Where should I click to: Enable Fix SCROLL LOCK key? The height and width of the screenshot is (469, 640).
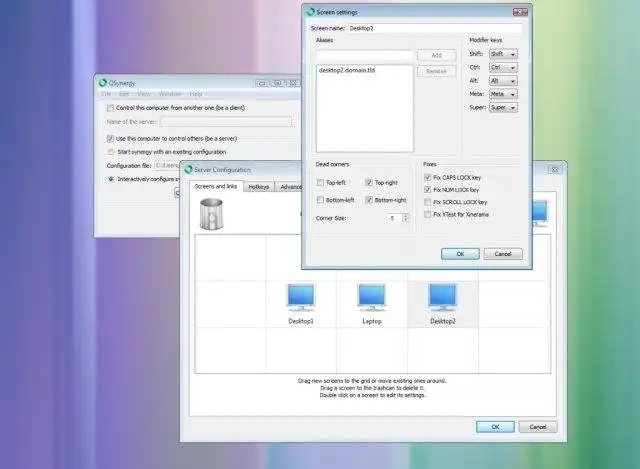tap(427, 202)
